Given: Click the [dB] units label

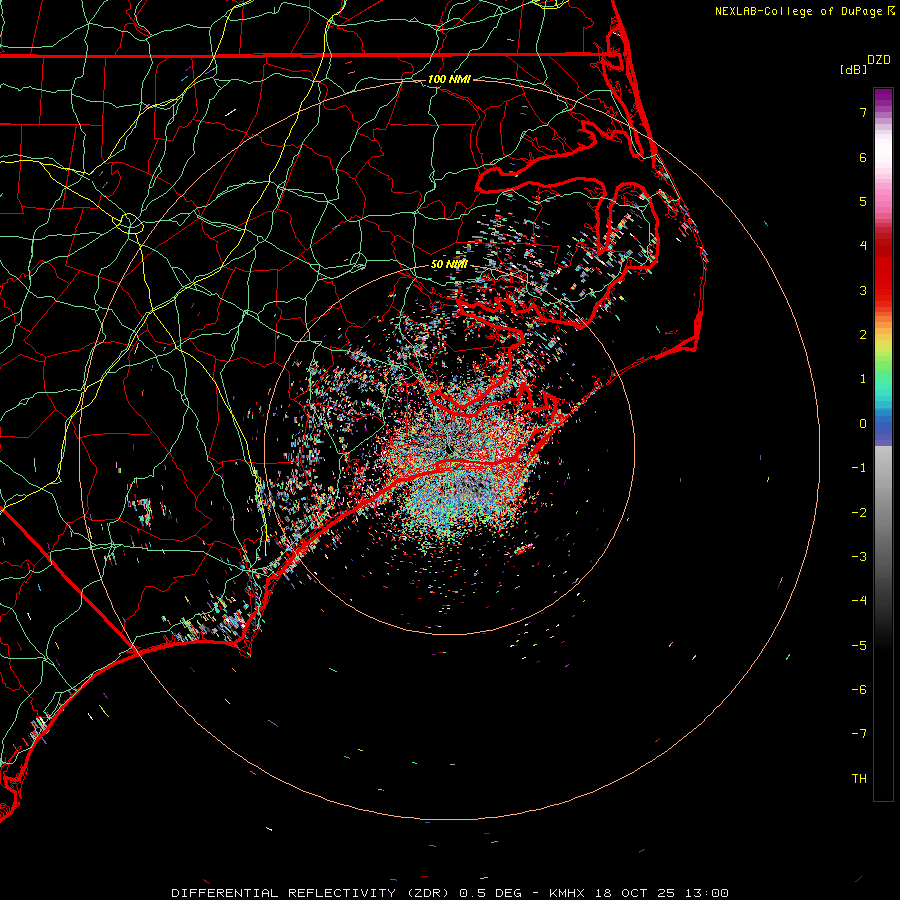Looking at the screenshot, I should (853, 69).
